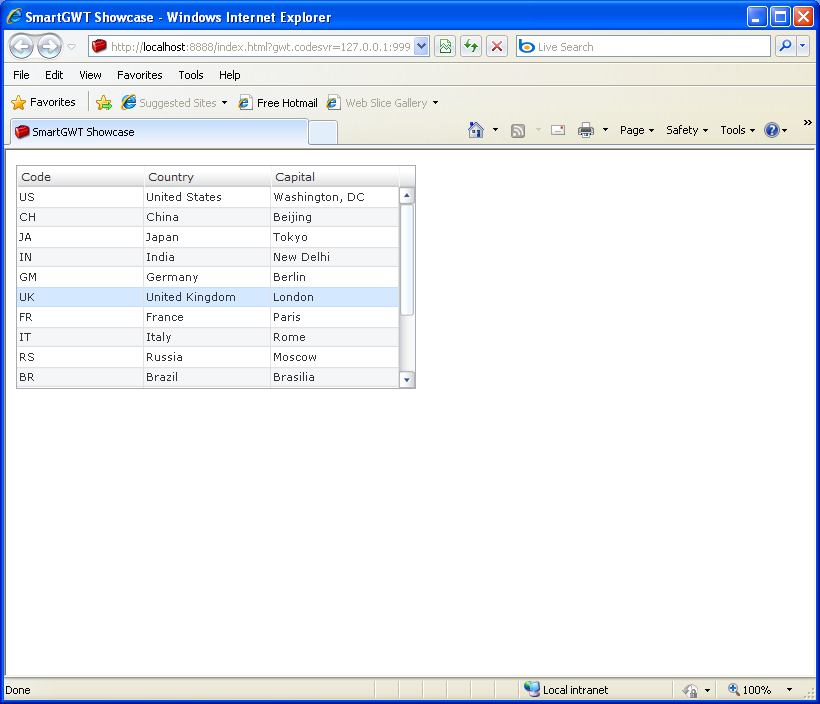
Task: Open the recent pages dropdown next to Forward
Action: pos(72,47)
